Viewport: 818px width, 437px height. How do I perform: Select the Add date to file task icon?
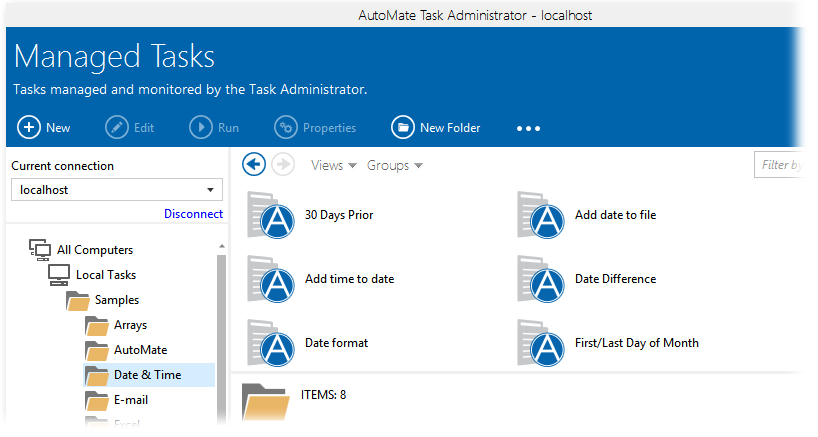(x=540, y=215)
